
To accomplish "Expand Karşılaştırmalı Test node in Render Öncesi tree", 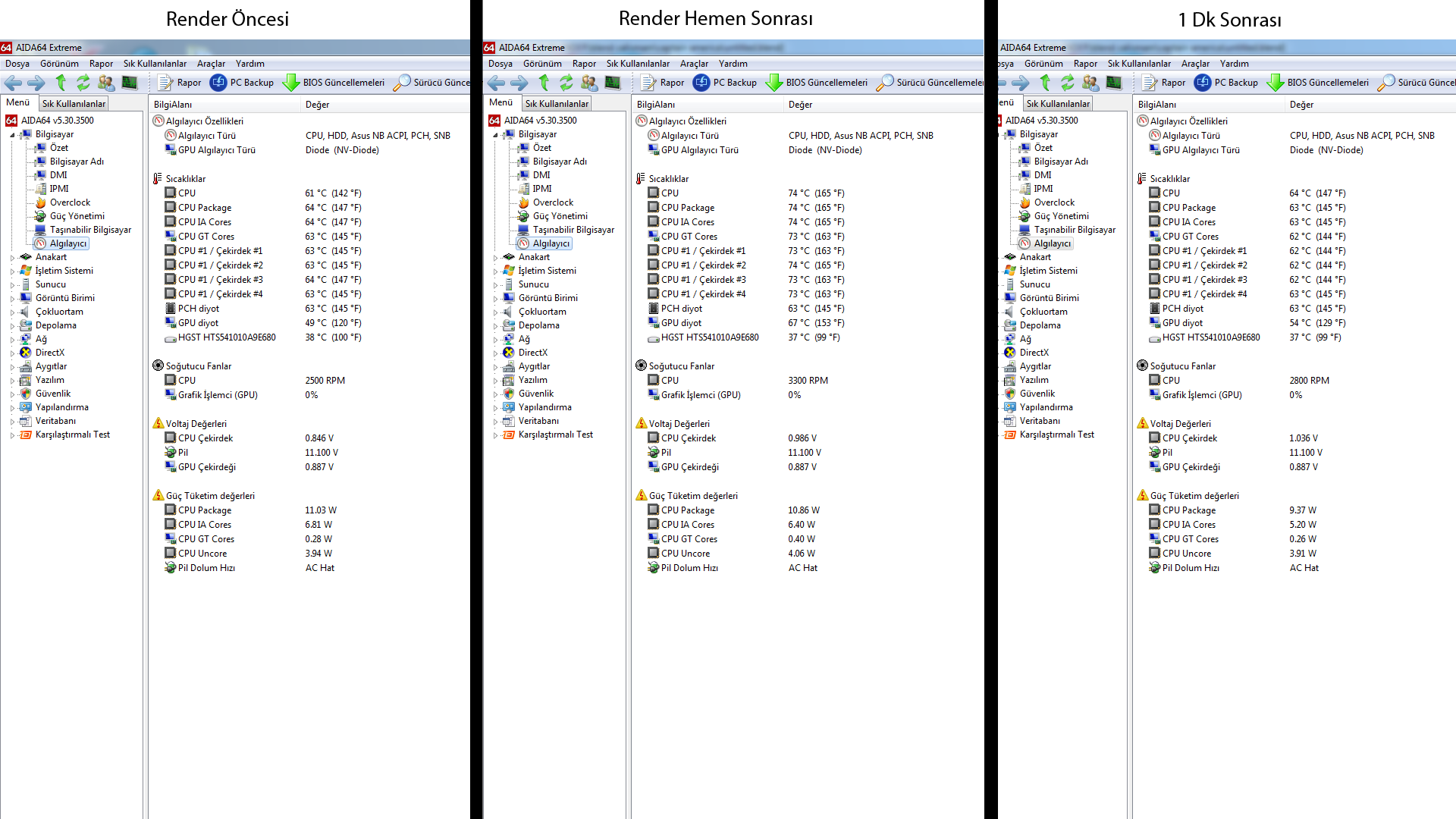I will click(x=12, y=435).
